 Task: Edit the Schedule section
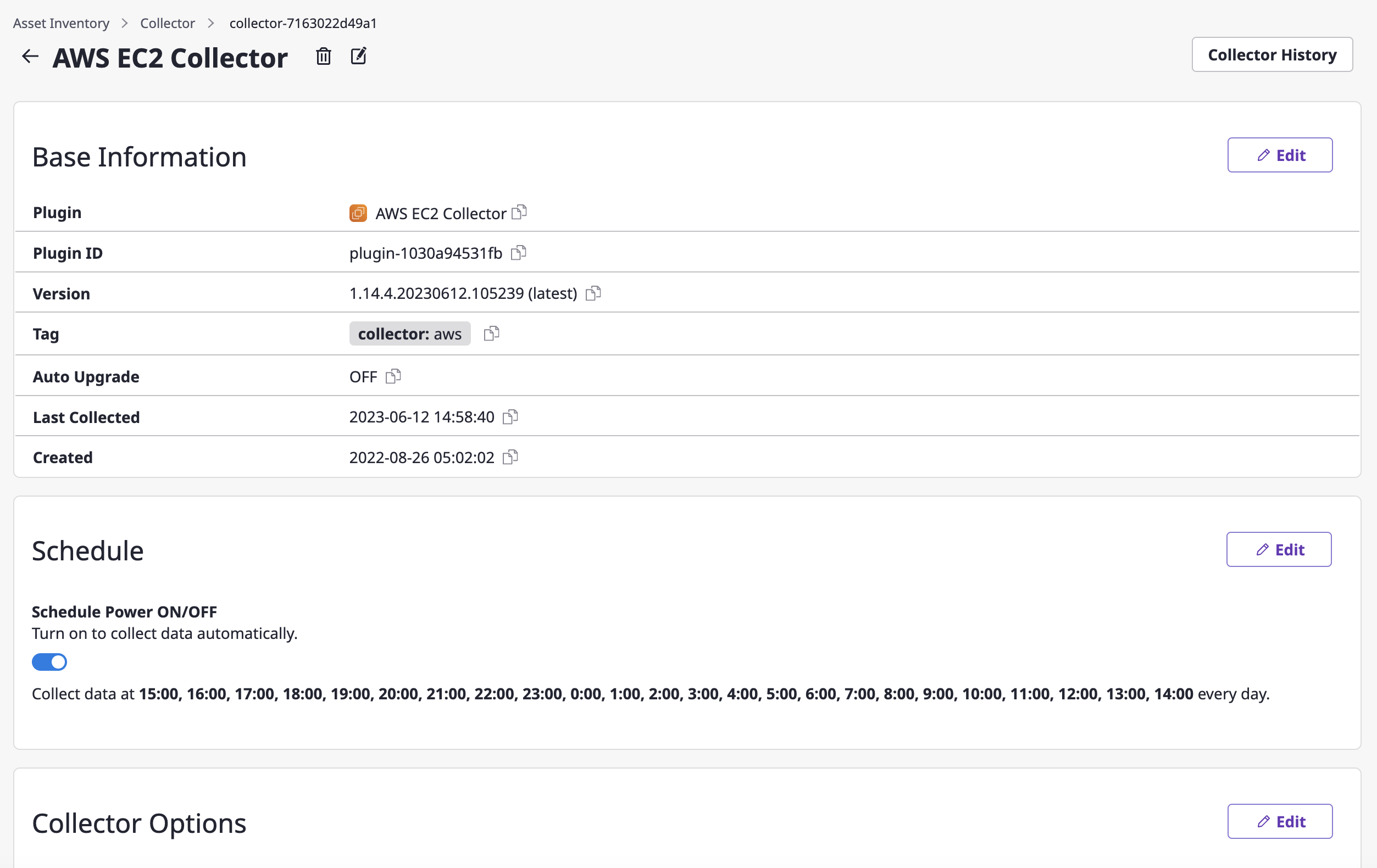point(1278,549)
